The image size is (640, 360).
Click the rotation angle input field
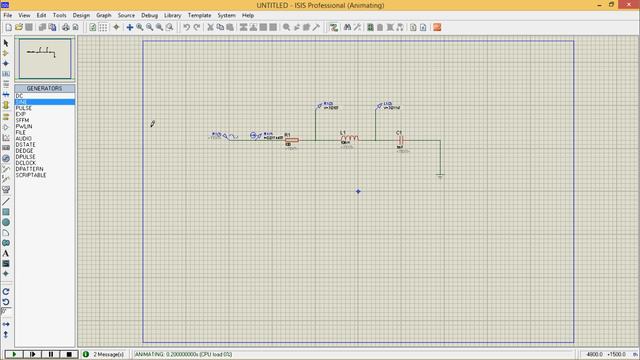click(x=6, y=312)
